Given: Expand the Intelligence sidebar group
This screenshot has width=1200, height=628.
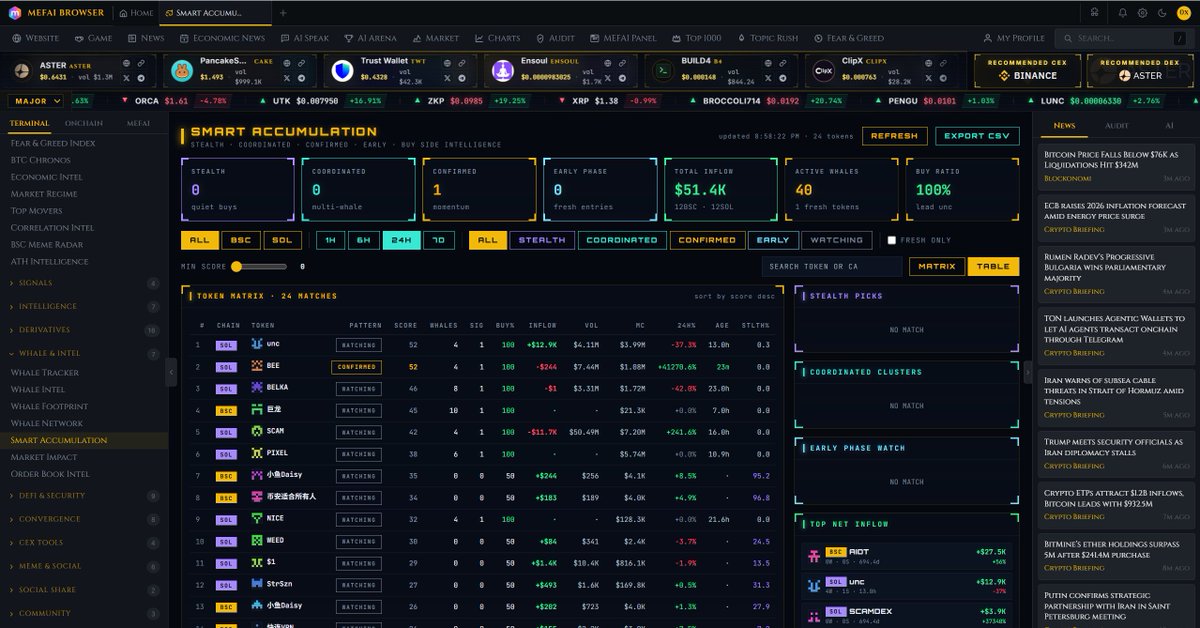Looking at the screenshot, I should 84,307.
